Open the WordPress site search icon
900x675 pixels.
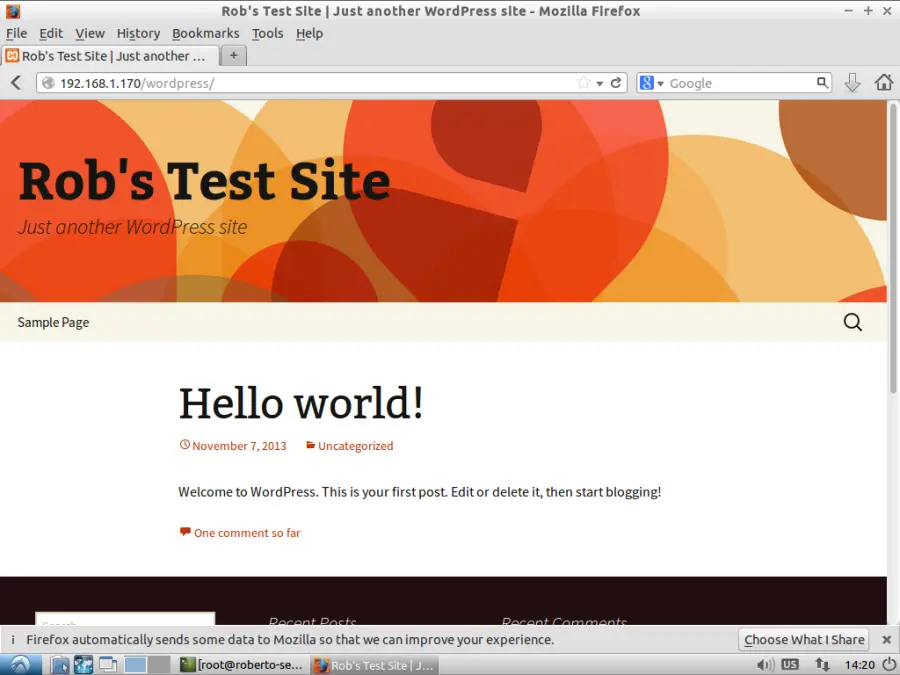[x=852, y=323]
